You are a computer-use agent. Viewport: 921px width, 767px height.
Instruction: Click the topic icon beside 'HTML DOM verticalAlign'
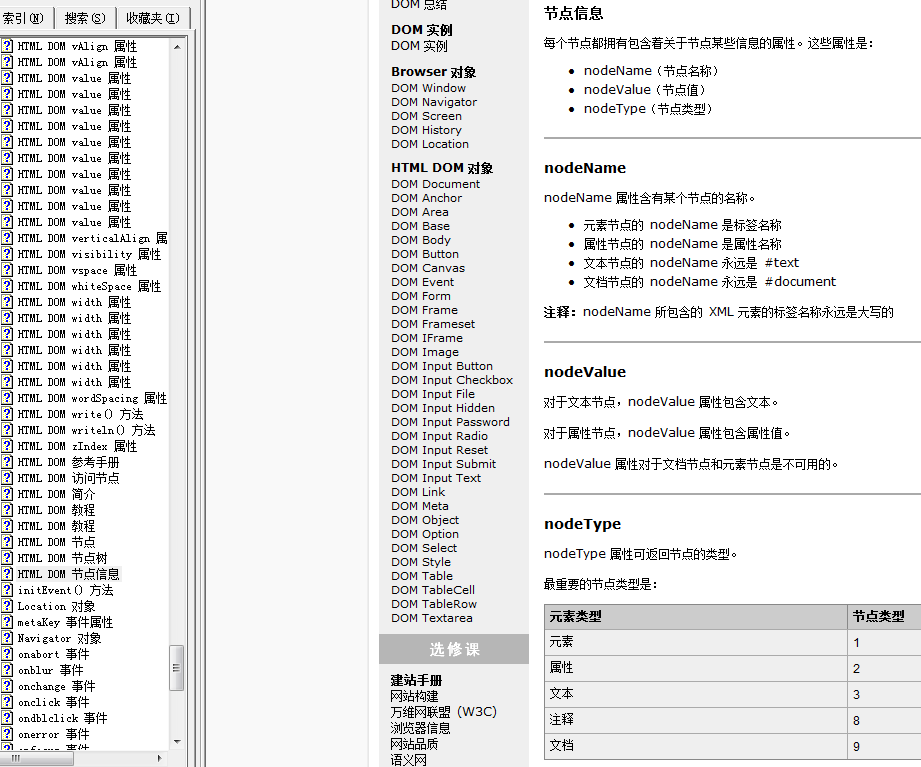pos(7,238)
